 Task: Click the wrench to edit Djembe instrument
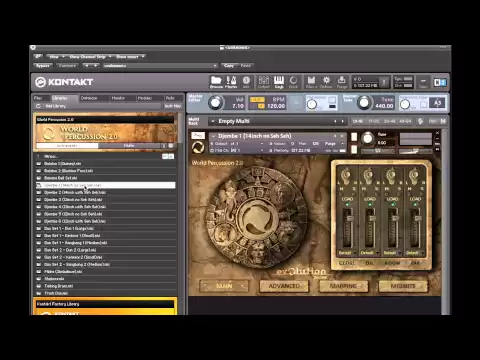[198, 136]
